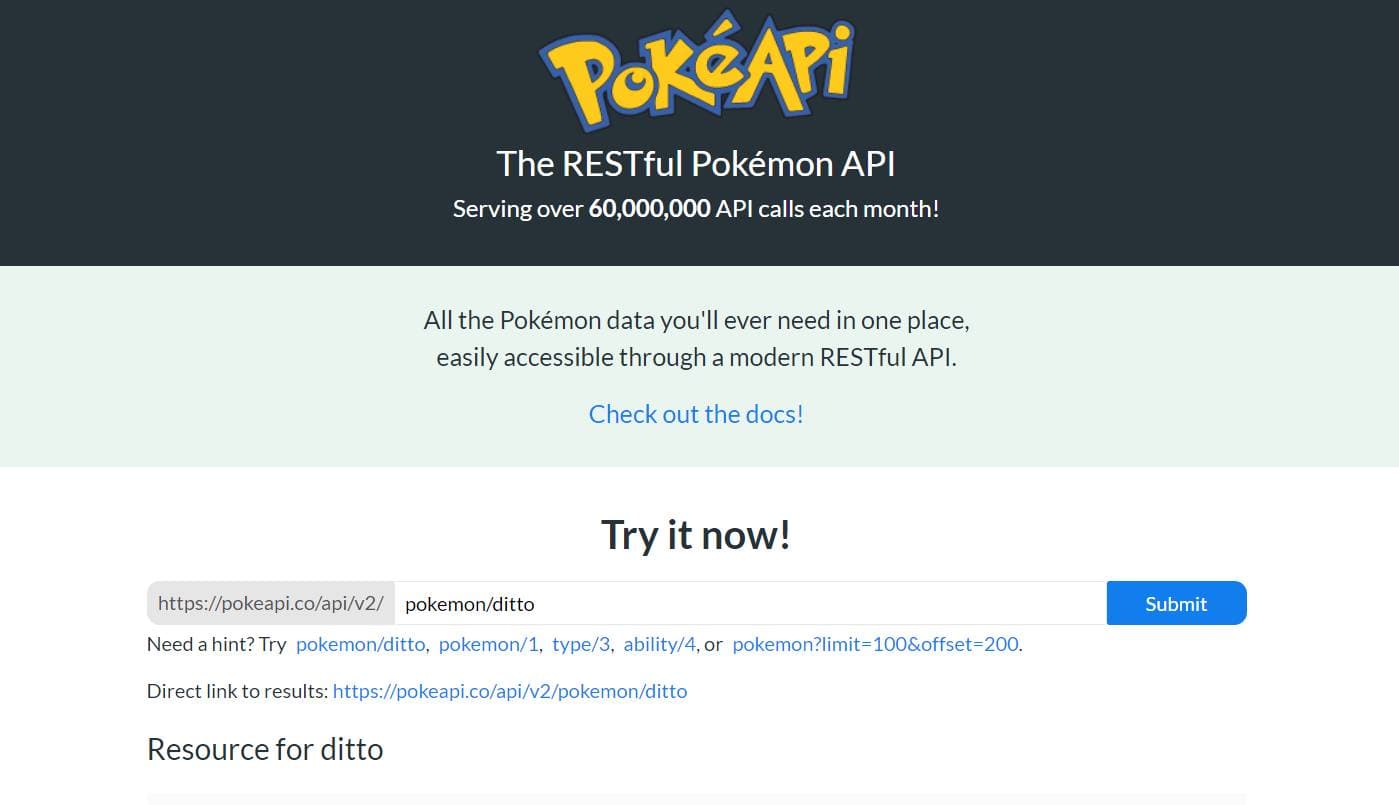Click "easily accessible through a modern RESTful API." line

point(696,358)
